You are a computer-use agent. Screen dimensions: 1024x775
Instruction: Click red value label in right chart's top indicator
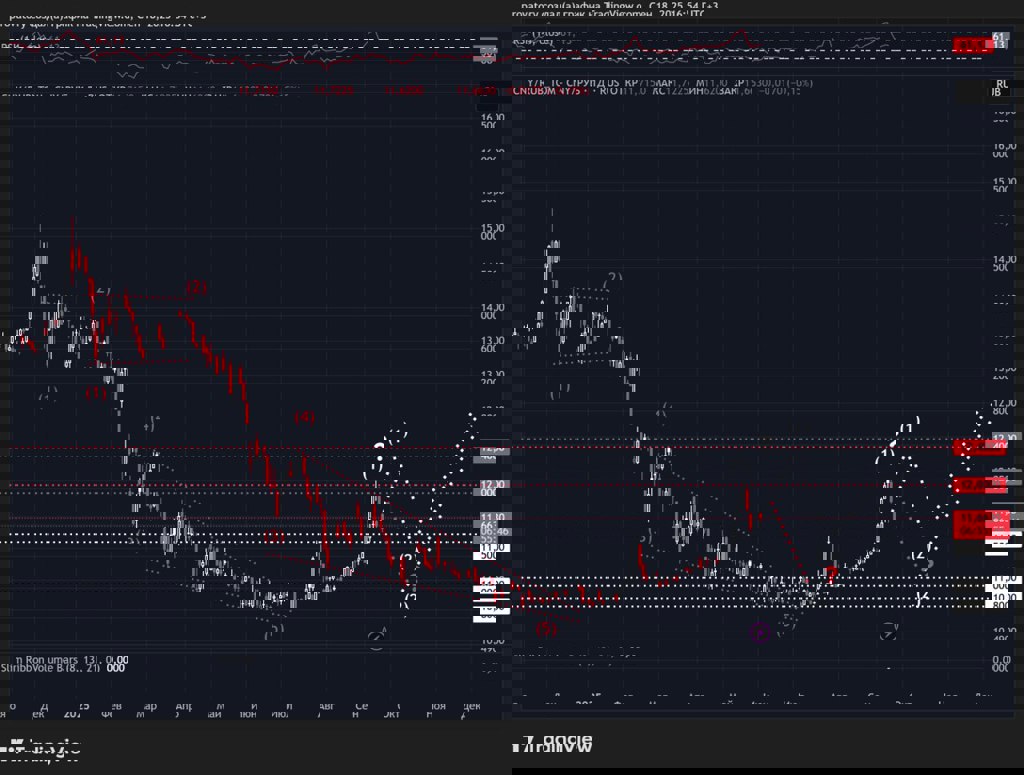(970, 45)
